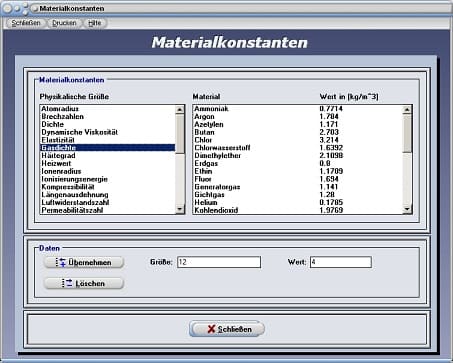Select Permeabilitätszahl in the list
This screenshot has height=363, width=453.
(108, 210)
